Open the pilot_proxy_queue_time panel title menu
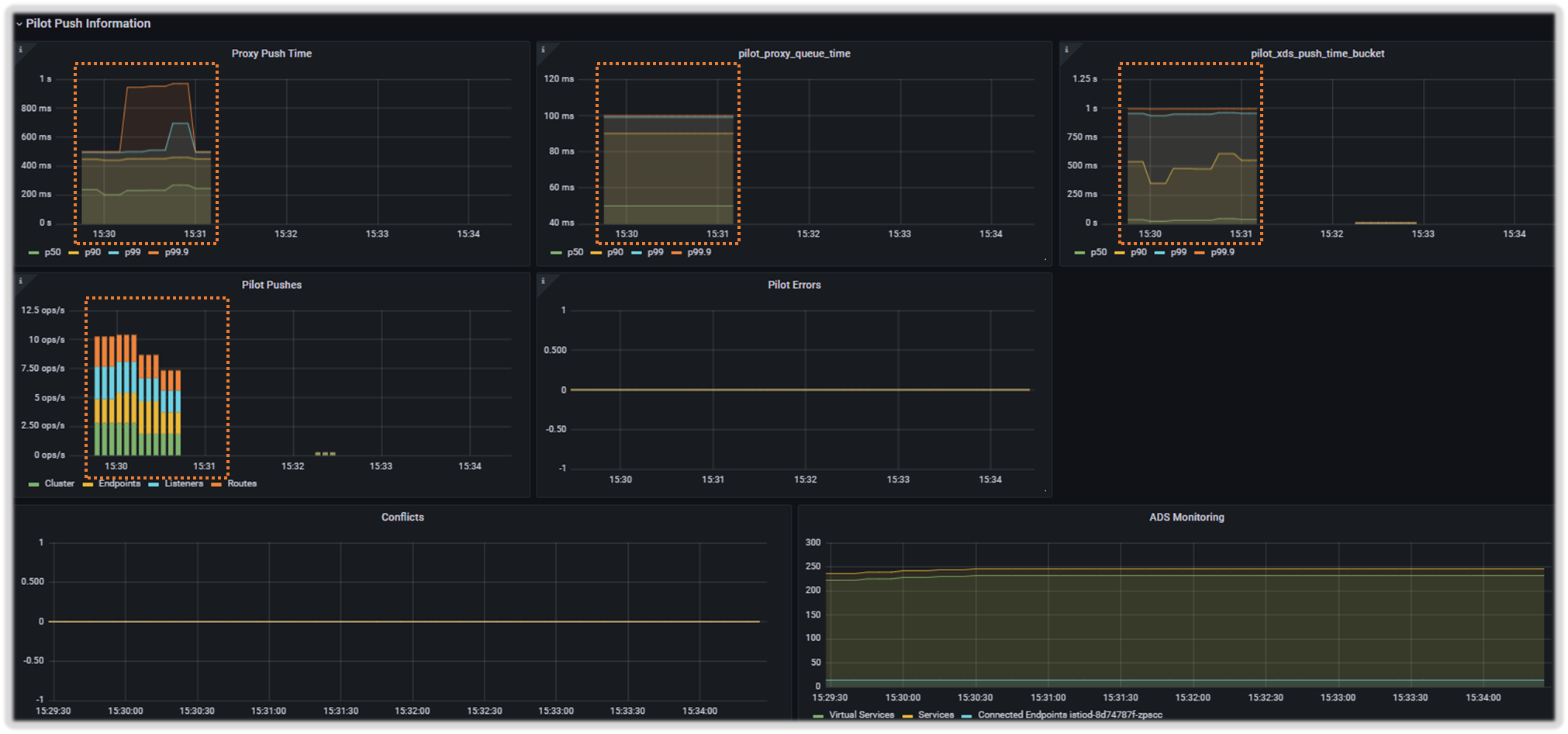1568x734 pixels. point(794,54)
